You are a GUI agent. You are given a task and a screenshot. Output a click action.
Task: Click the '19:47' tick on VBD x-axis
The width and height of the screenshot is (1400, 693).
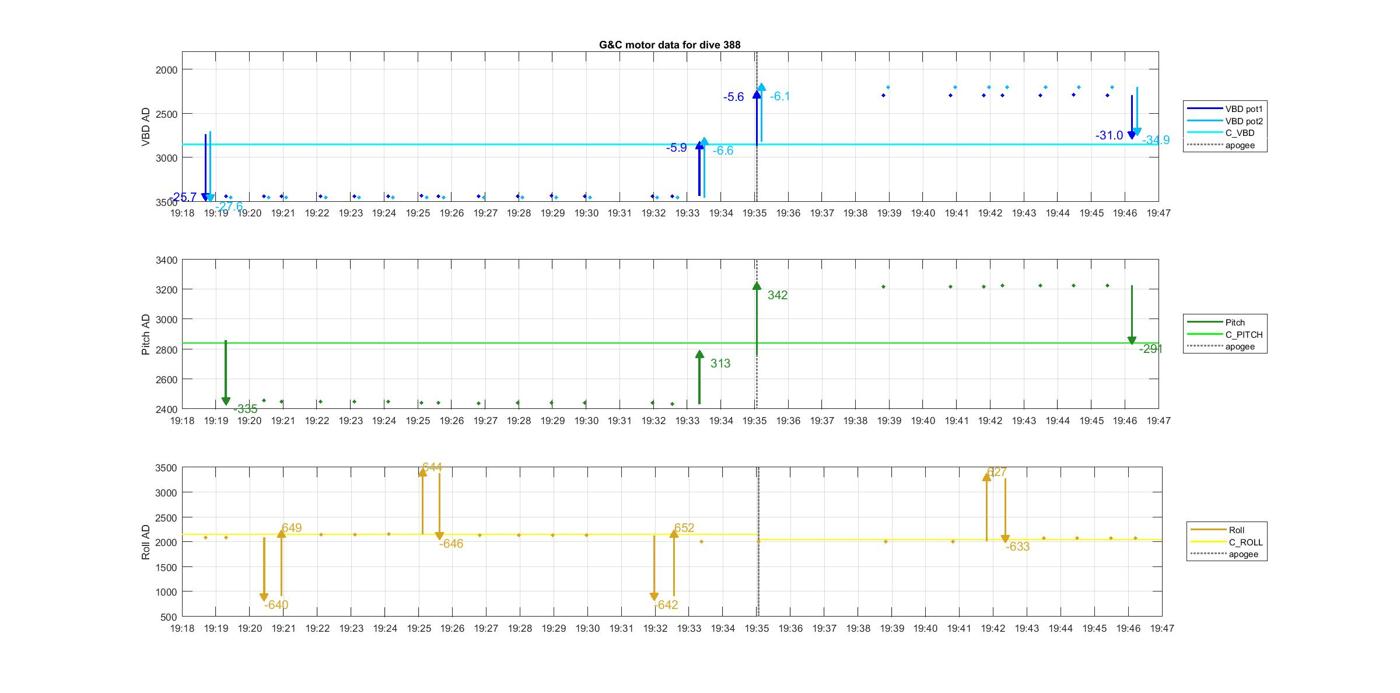pyautogui.click(x=1158, y=213)
